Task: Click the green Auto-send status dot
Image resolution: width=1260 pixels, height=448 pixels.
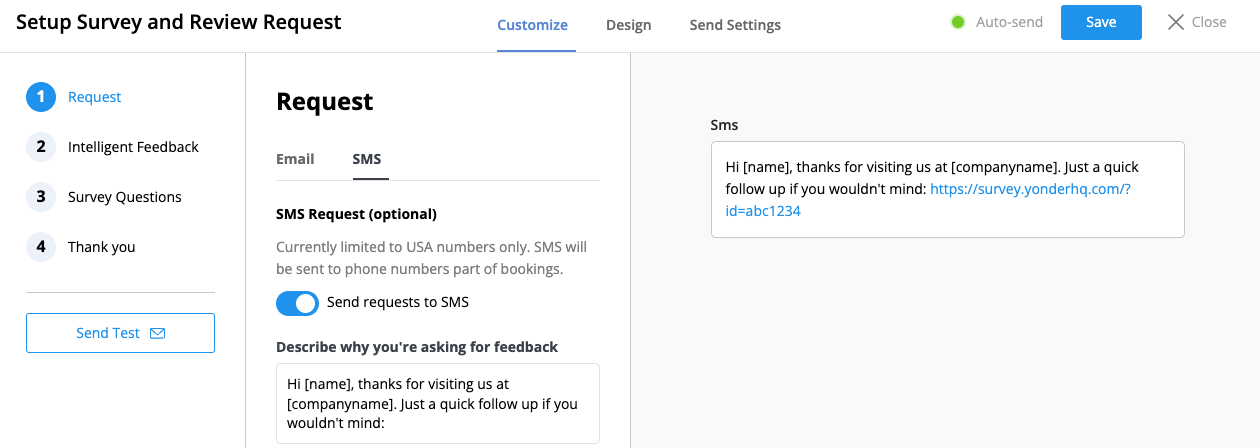Action: click(958, 22)
